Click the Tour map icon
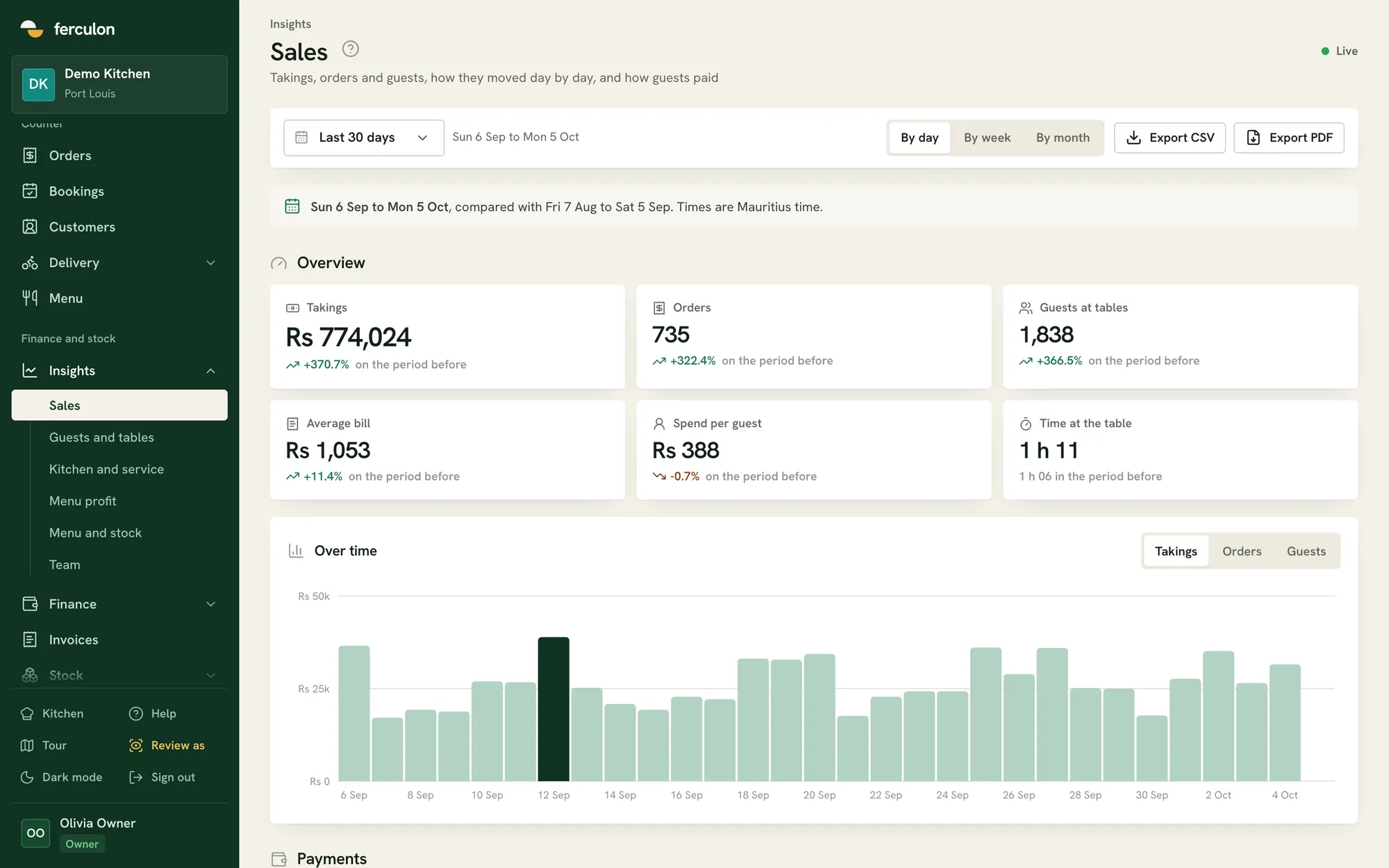 (x=27, y=745)
